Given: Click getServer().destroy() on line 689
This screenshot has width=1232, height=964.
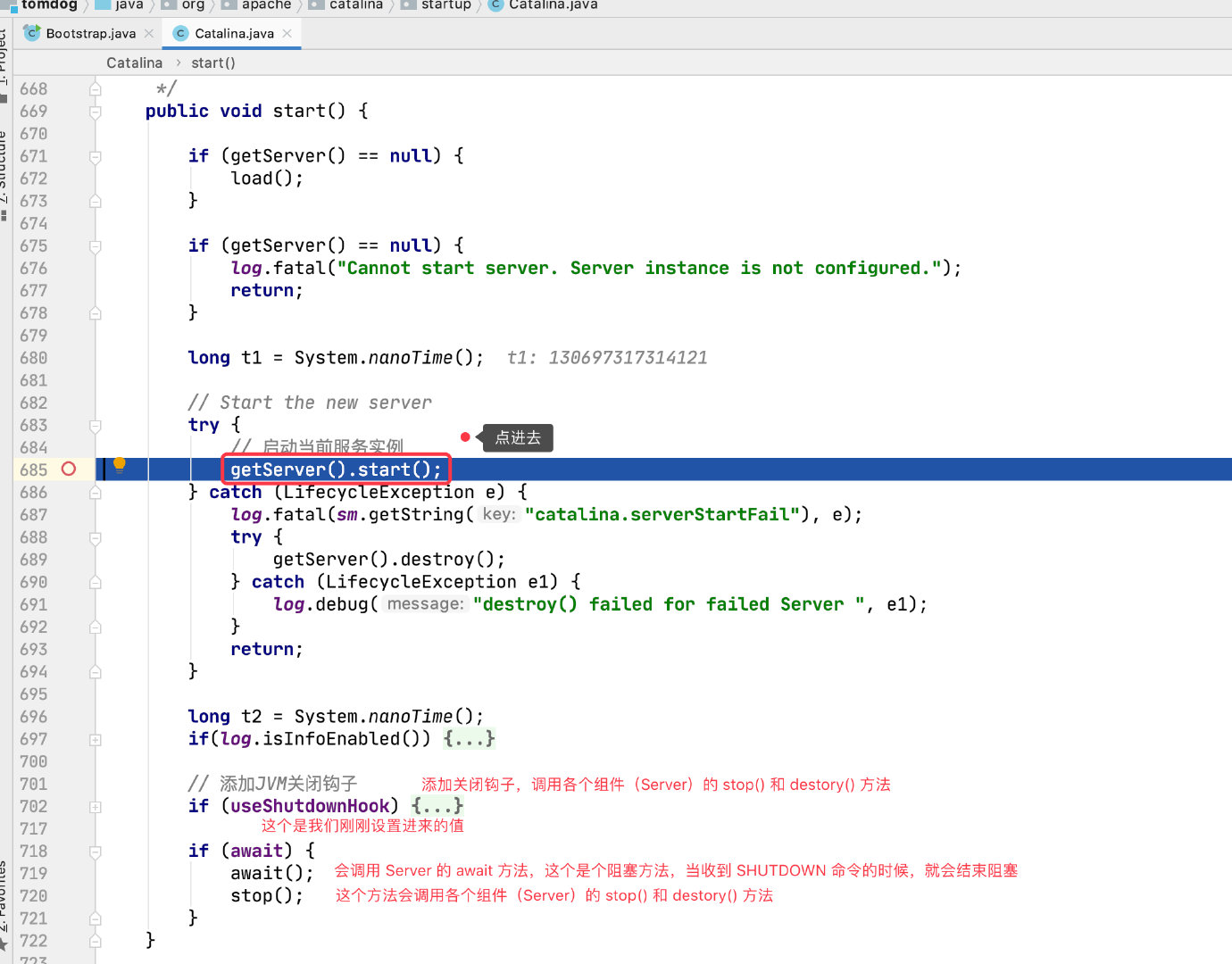Looking at the screenshot, I should point(389,560).
